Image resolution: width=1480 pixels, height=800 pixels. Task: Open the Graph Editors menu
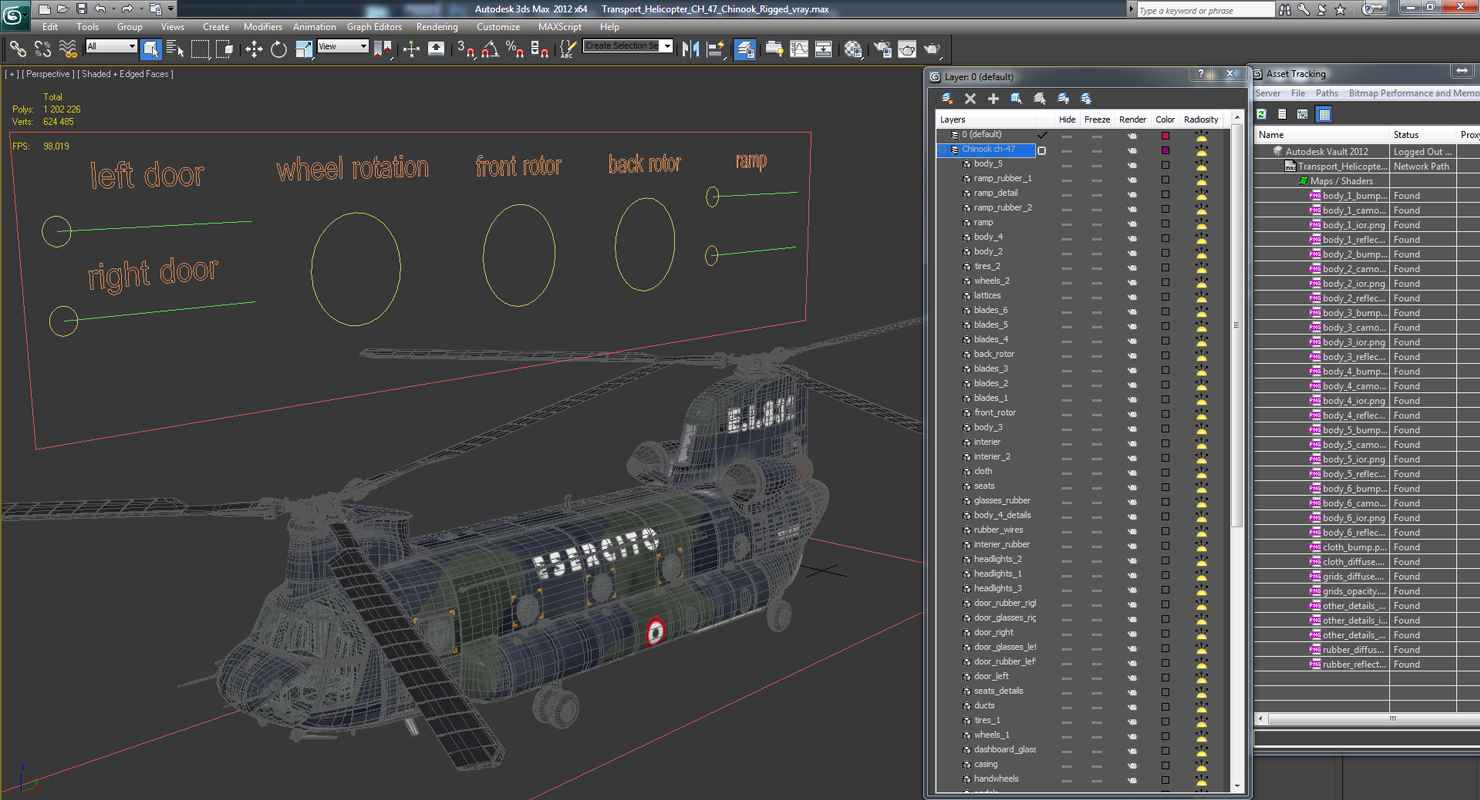pyautogui.click(x=374, y=27)
